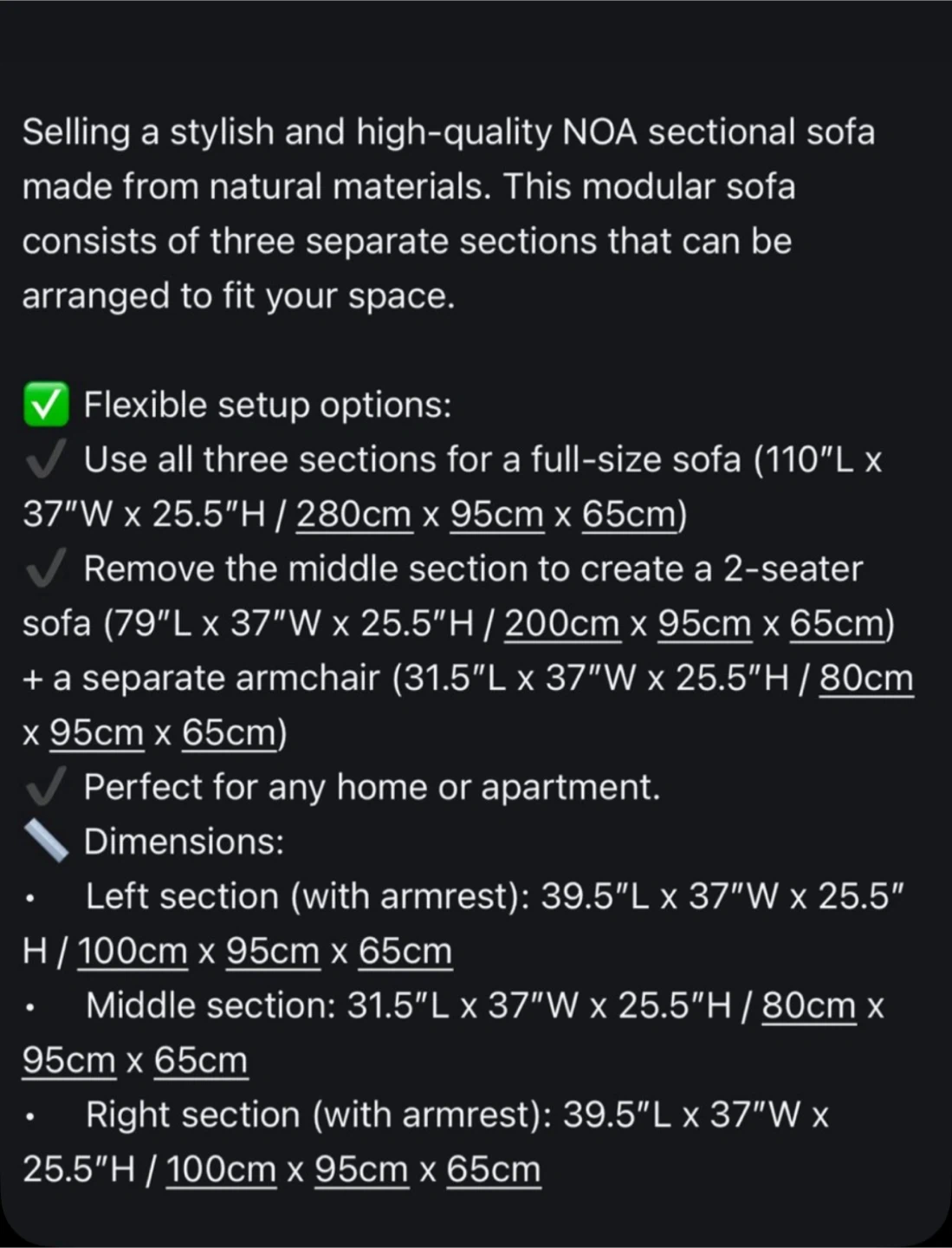Viewport: 952px width, 1248px height.
Task: Click the 95cm link after 200cm
Action: (x=704, y=624)
